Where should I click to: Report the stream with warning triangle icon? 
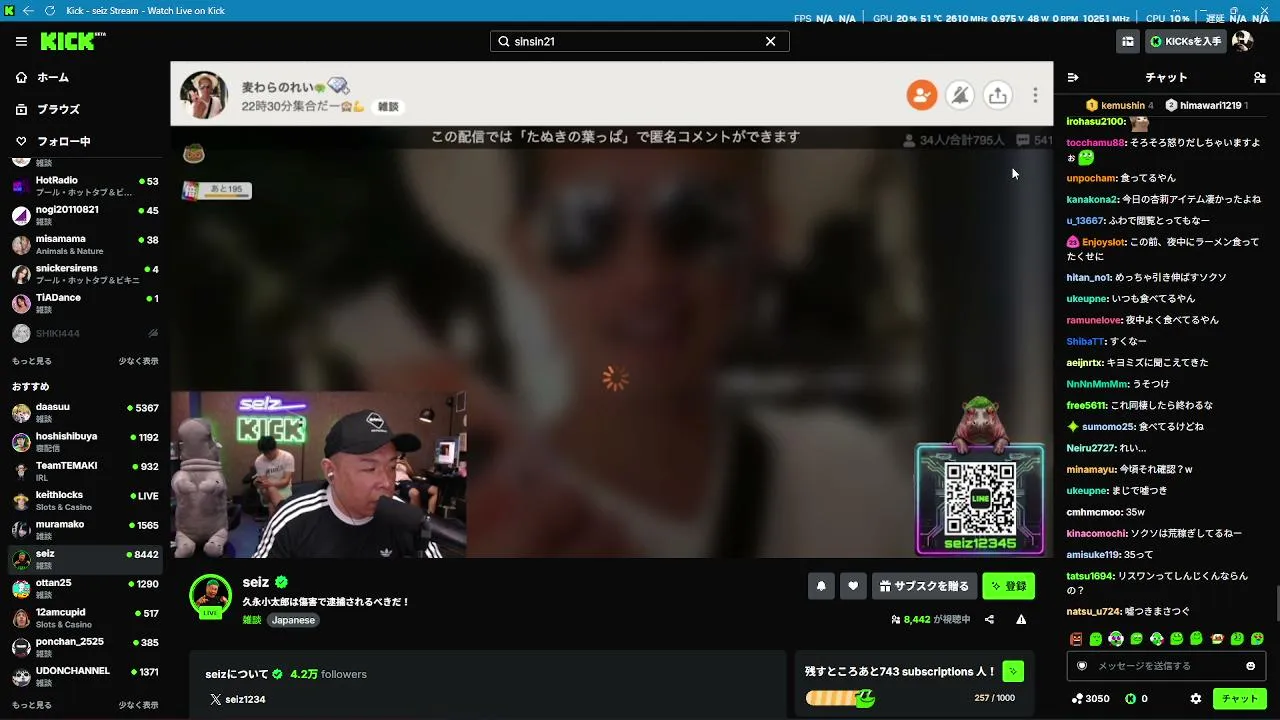[1021, 620]
